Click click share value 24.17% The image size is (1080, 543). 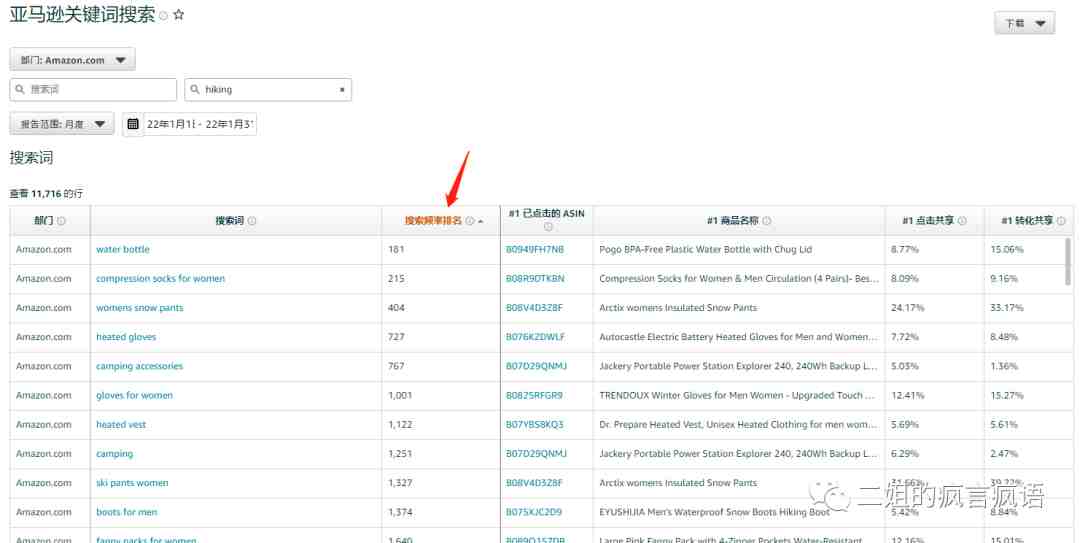[908, 308]
